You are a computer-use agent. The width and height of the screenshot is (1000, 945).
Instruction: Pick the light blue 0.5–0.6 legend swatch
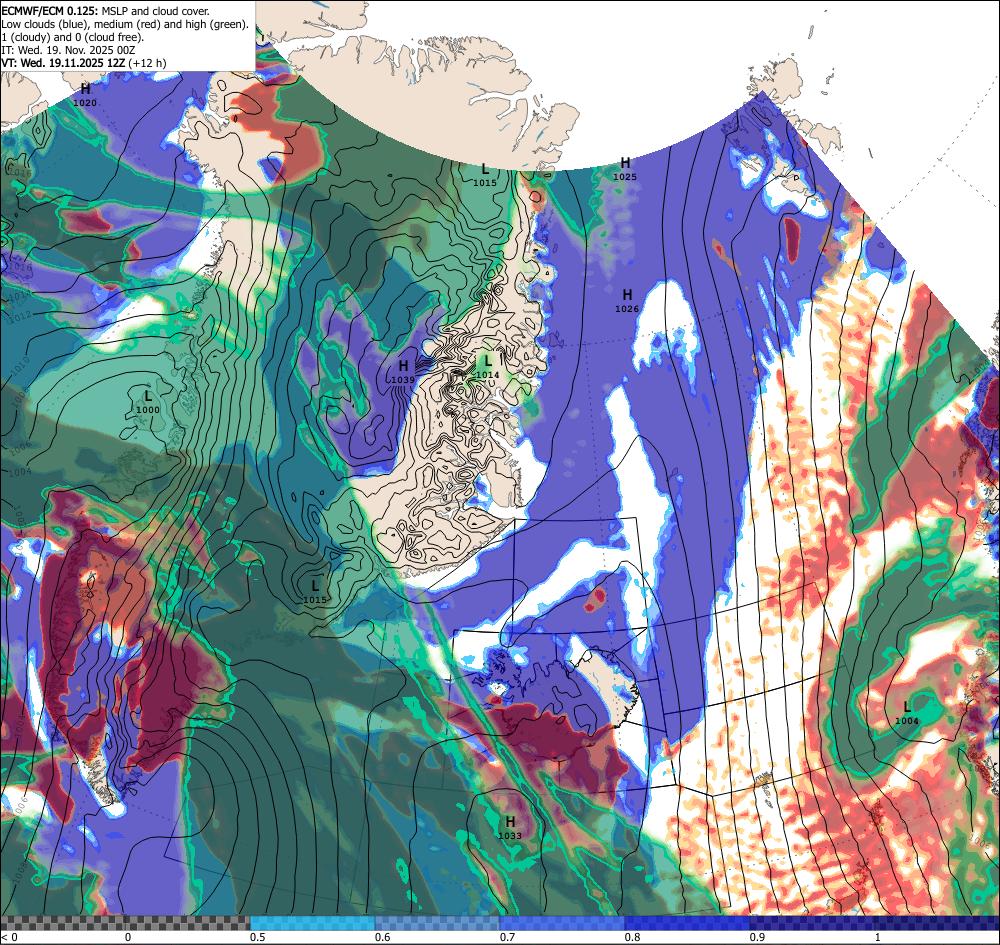tap(312, 923)
